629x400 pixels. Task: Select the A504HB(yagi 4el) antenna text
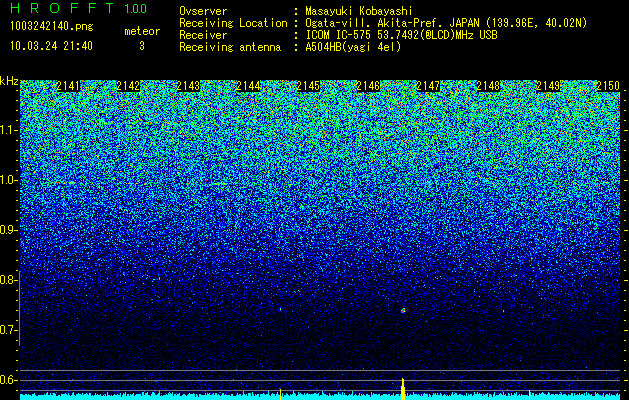tap(353, 47)
